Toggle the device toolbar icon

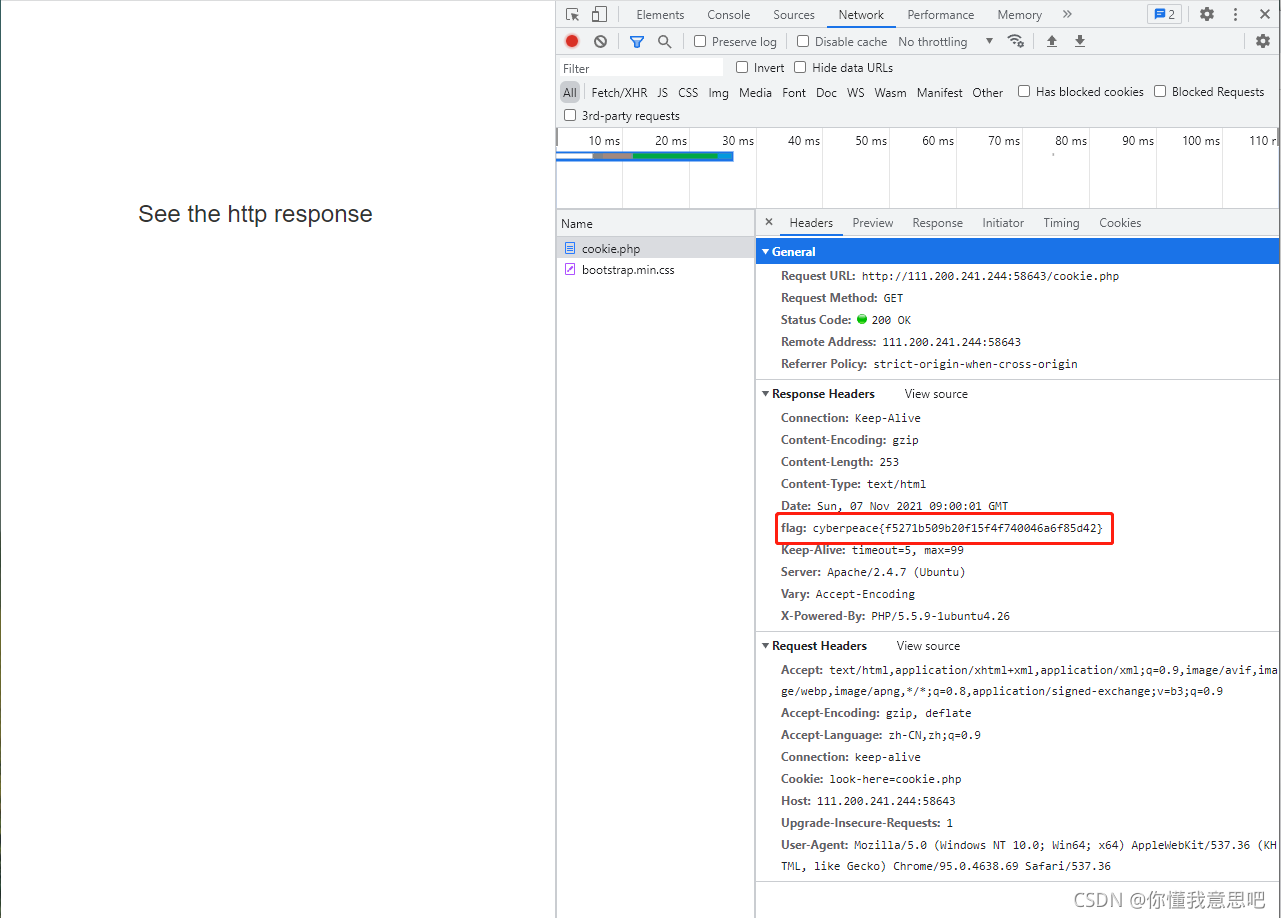coord(599,14)
